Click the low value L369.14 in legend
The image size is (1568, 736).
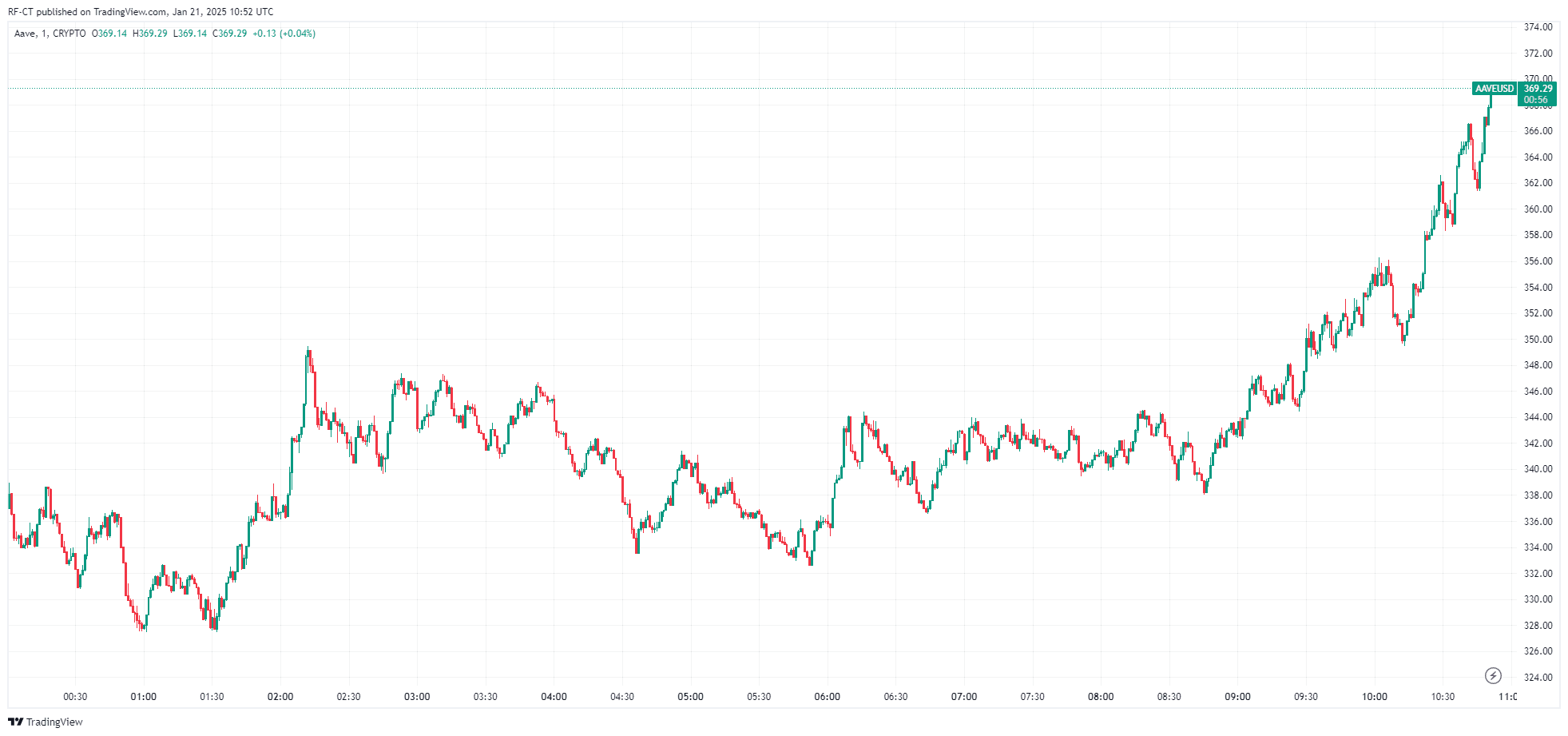coord(190,34)
